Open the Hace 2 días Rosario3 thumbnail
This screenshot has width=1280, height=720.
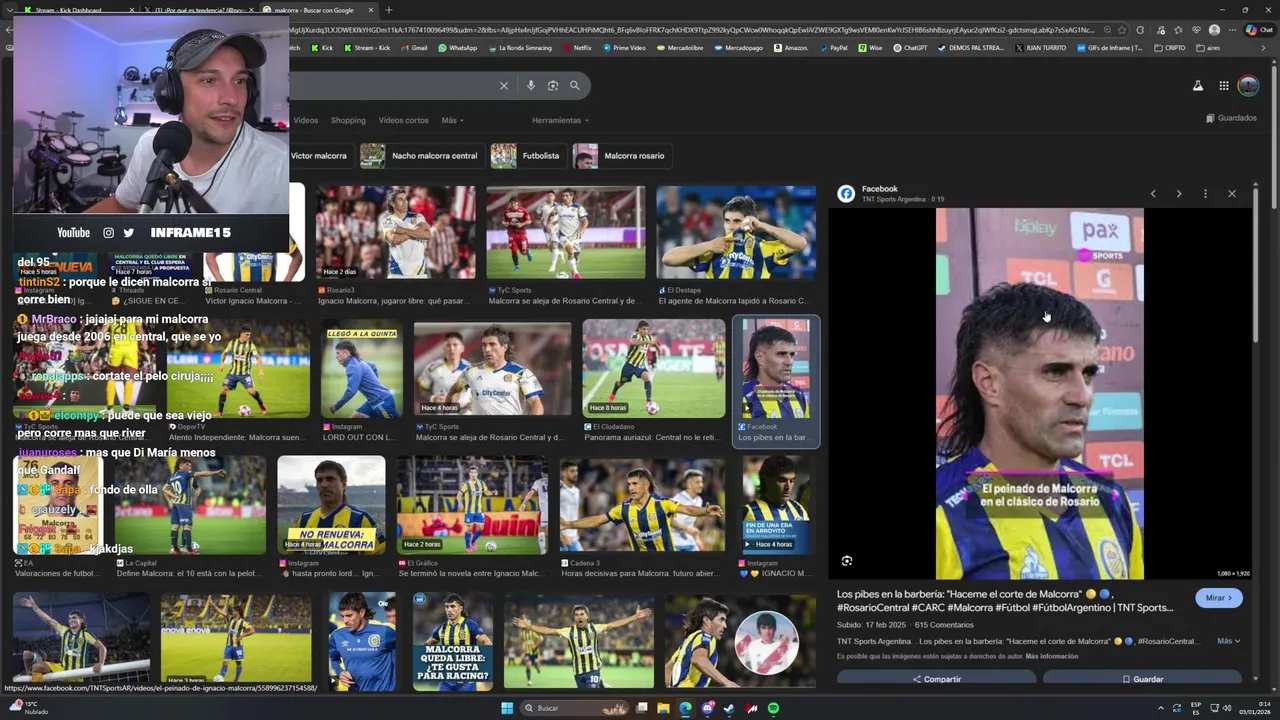[396, 232]
